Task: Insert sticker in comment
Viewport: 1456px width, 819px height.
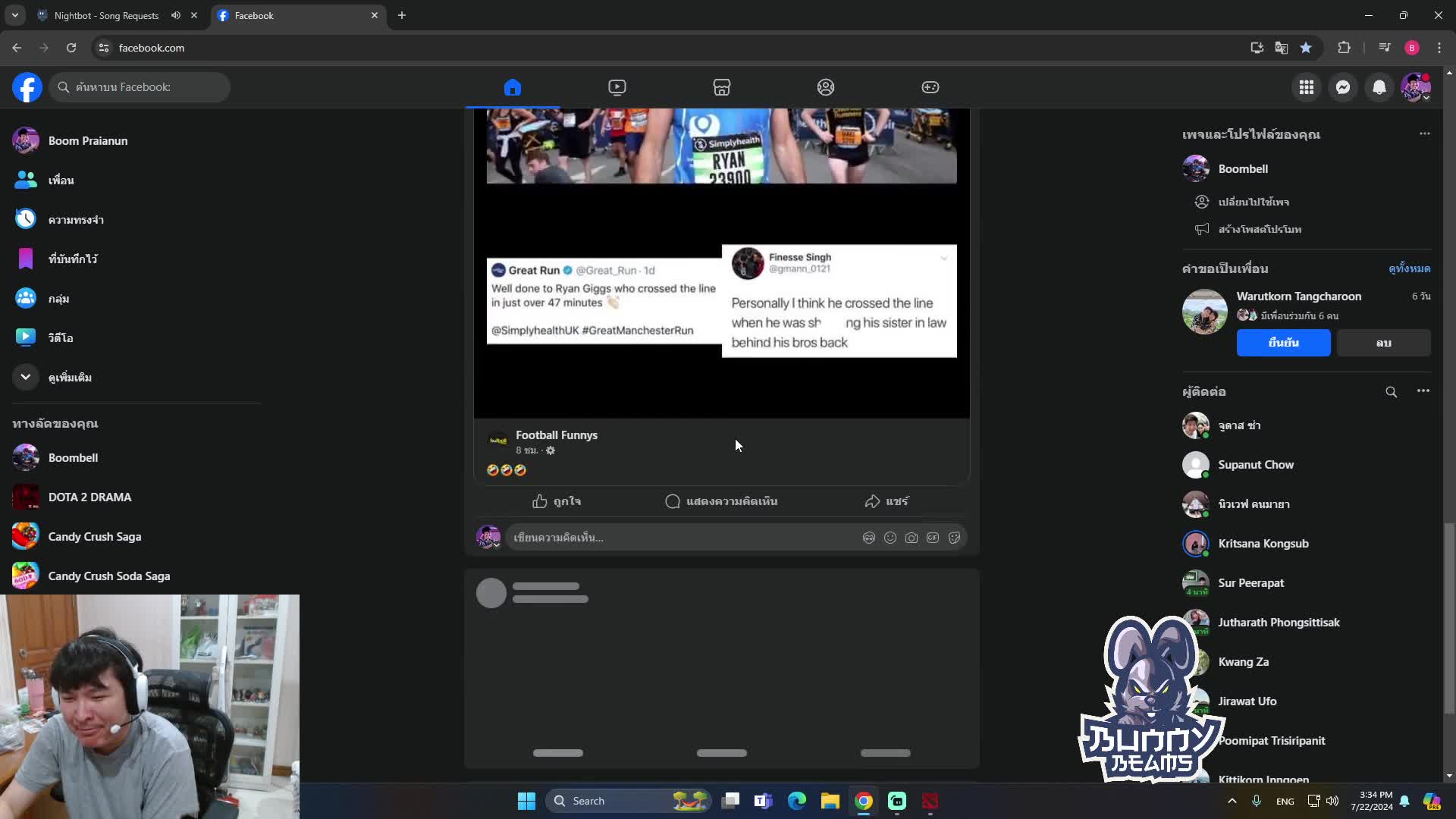Action: (954, 538)
